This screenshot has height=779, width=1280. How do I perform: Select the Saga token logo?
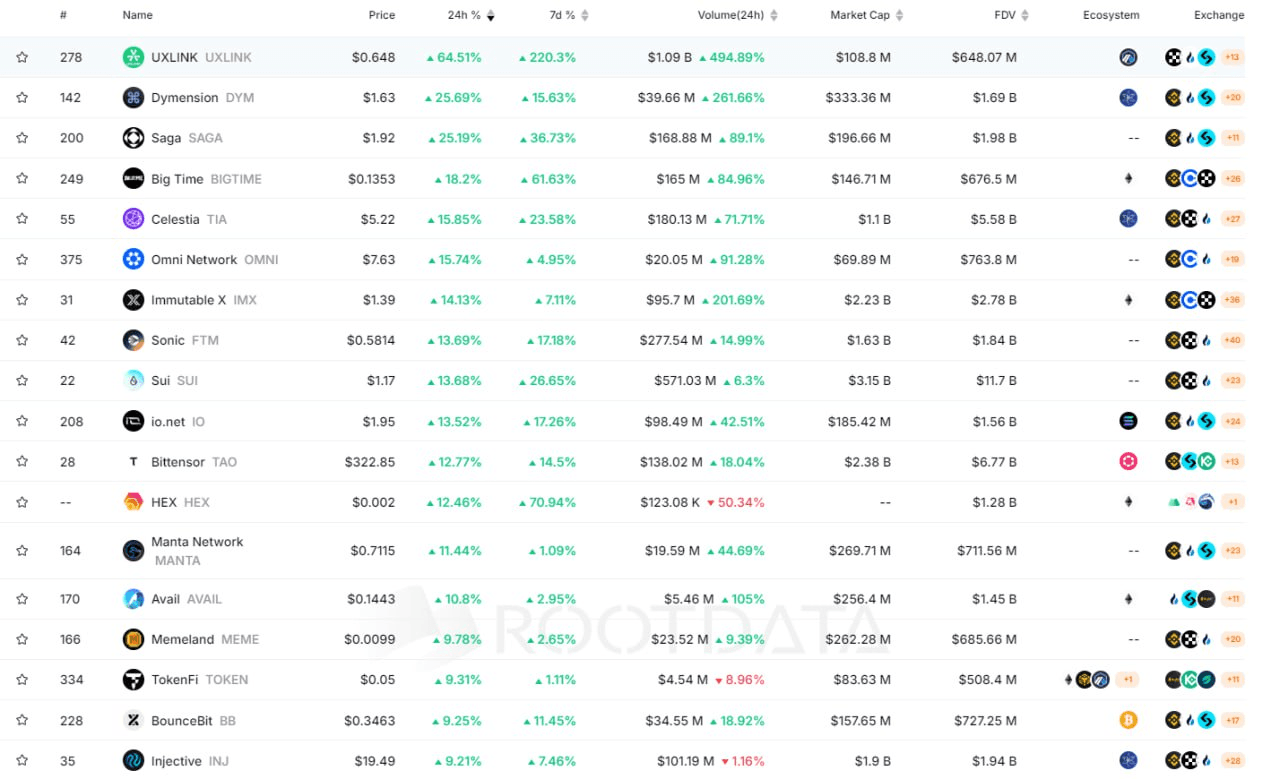[x=133, y=138]
